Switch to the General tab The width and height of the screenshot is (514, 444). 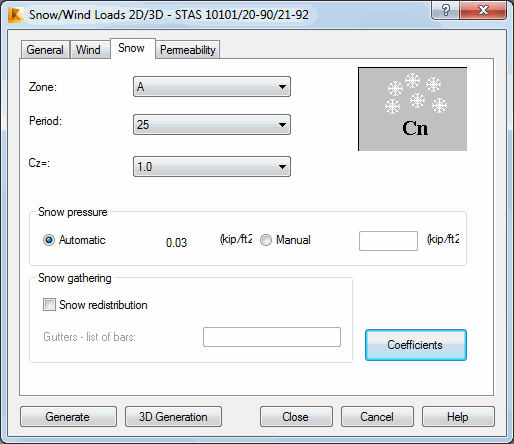[45, 50]
